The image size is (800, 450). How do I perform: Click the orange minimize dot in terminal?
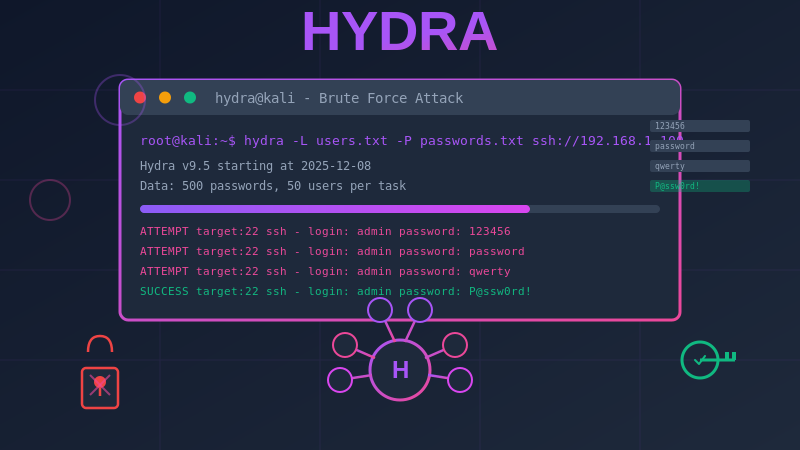[165, 97]
